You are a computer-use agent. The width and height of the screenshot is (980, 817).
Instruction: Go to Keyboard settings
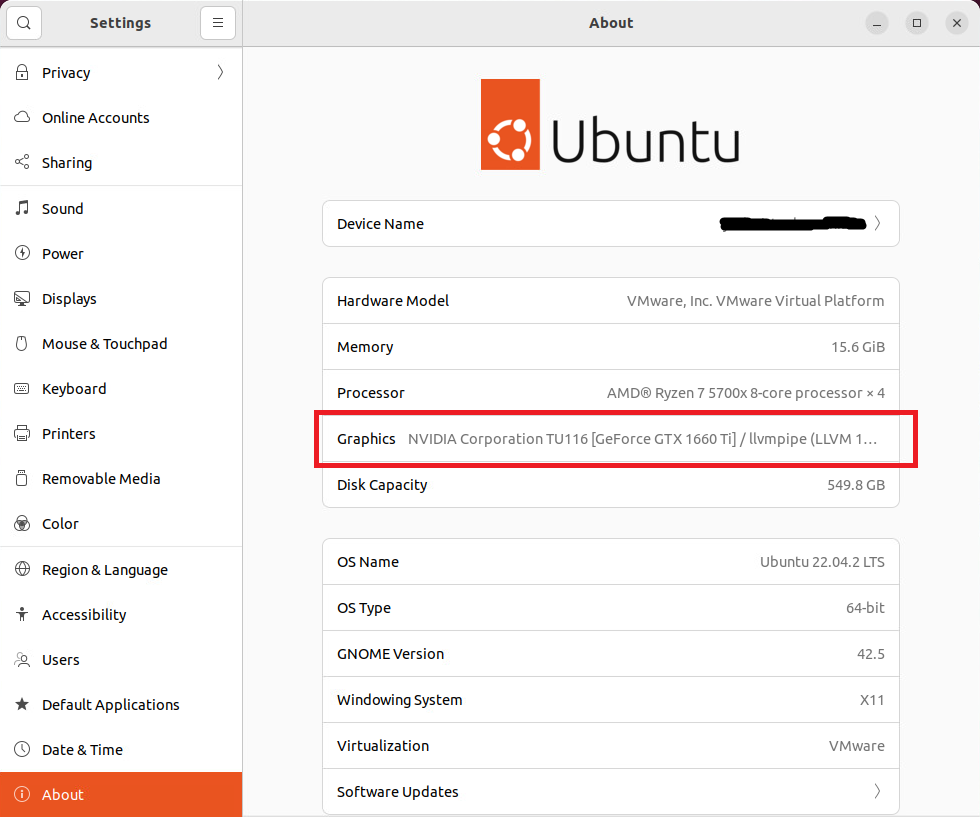click(x=121, y=389)
